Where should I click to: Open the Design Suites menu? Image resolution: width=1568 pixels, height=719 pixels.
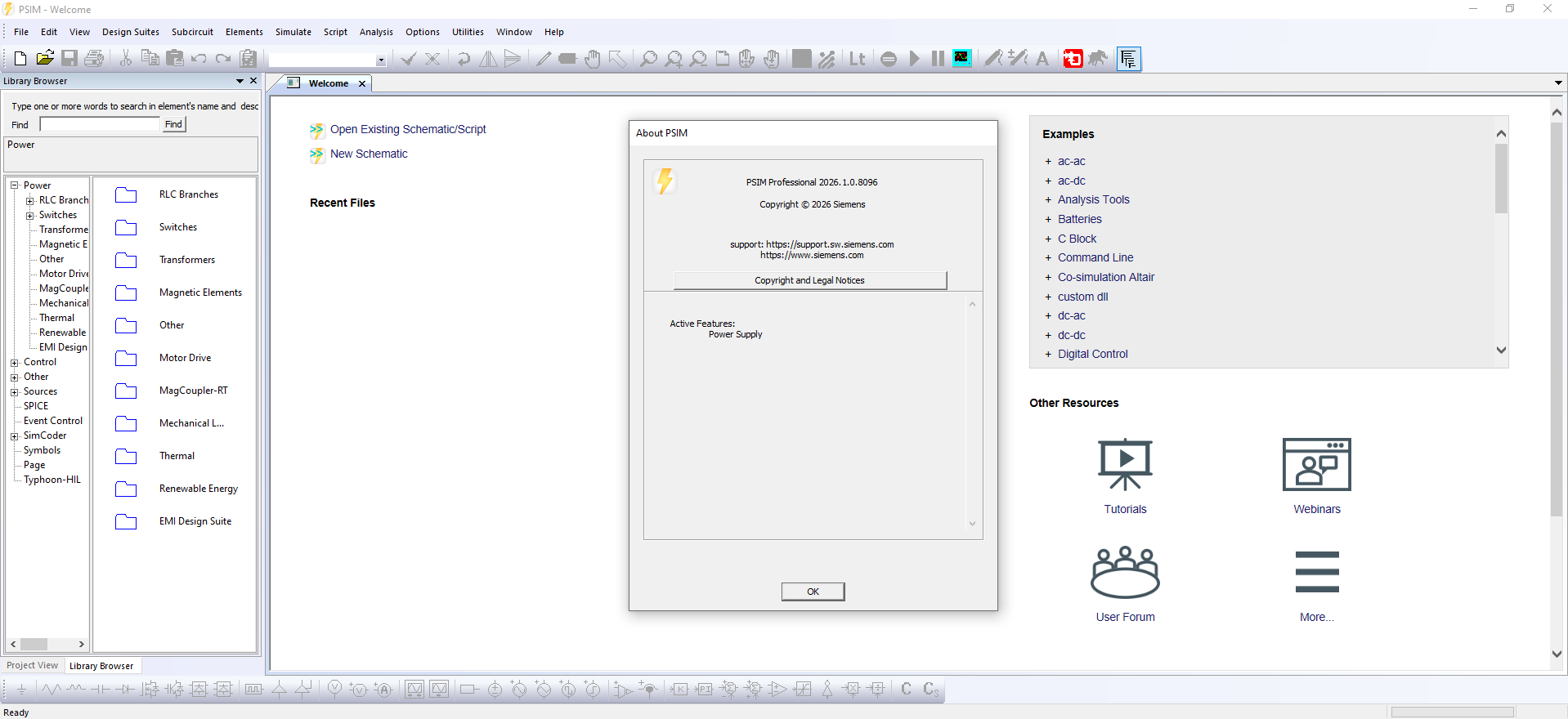coord(131,32)
